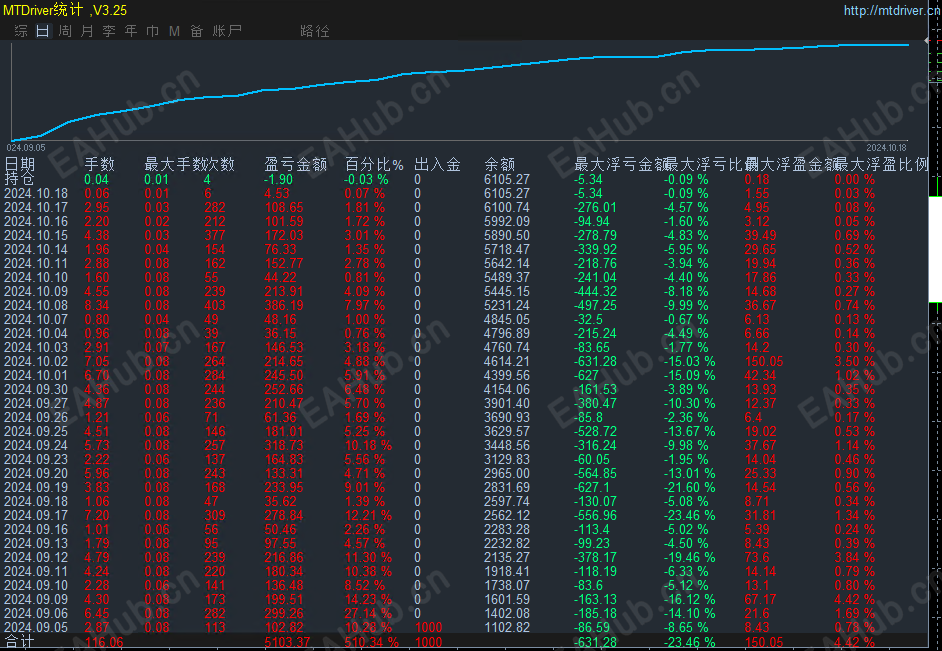Switch to the M tab
942x651 pixels.
pyautogui.click(x=174, y=31)
